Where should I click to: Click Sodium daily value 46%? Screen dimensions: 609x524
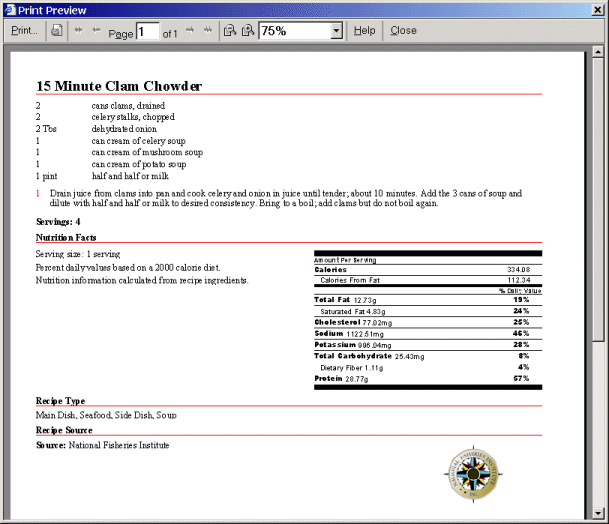521,333
